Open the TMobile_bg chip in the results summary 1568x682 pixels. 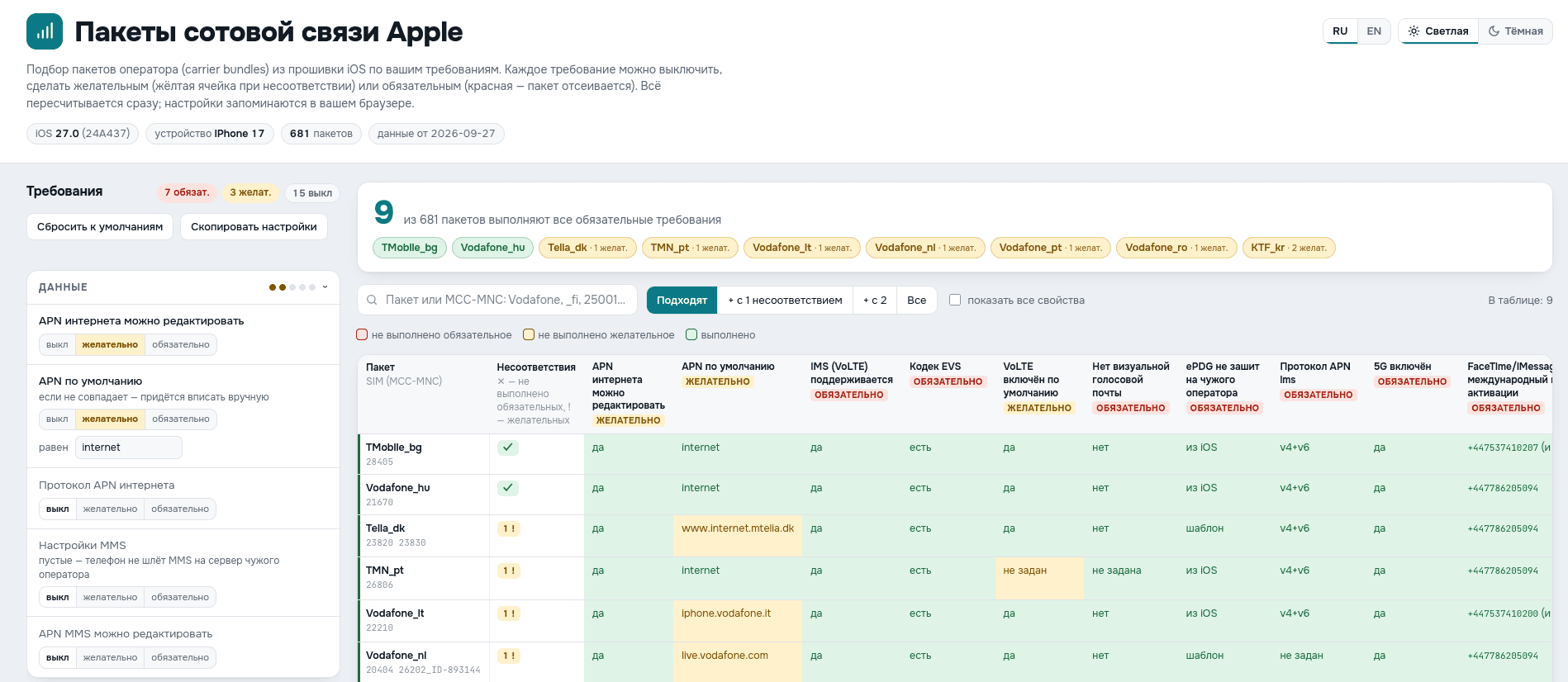click(x=410, y=248)
